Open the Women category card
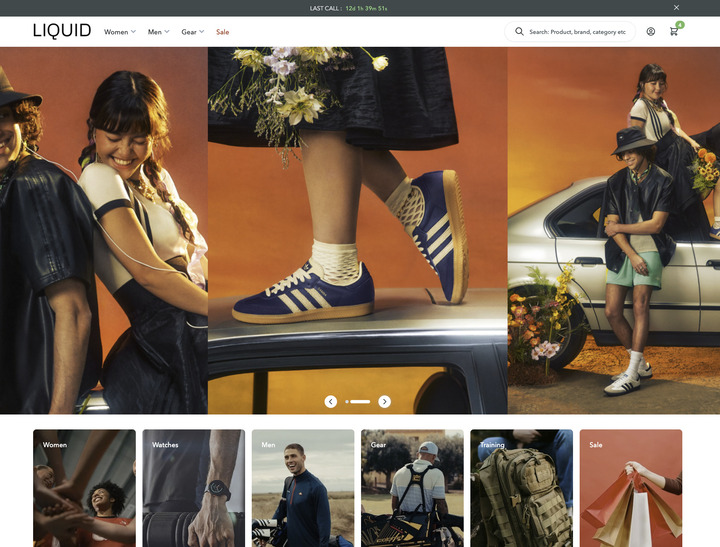This screenshot has width=720, height=547. 84,488
